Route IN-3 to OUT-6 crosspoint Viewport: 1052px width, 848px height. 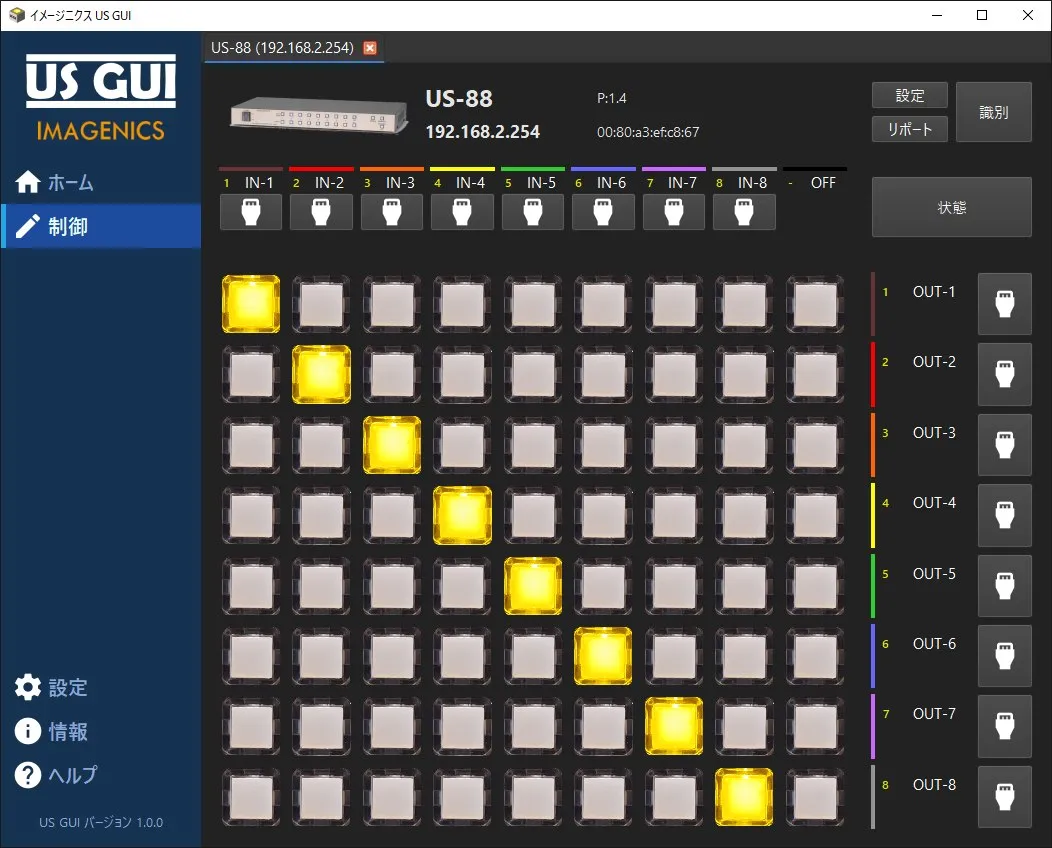392,656
